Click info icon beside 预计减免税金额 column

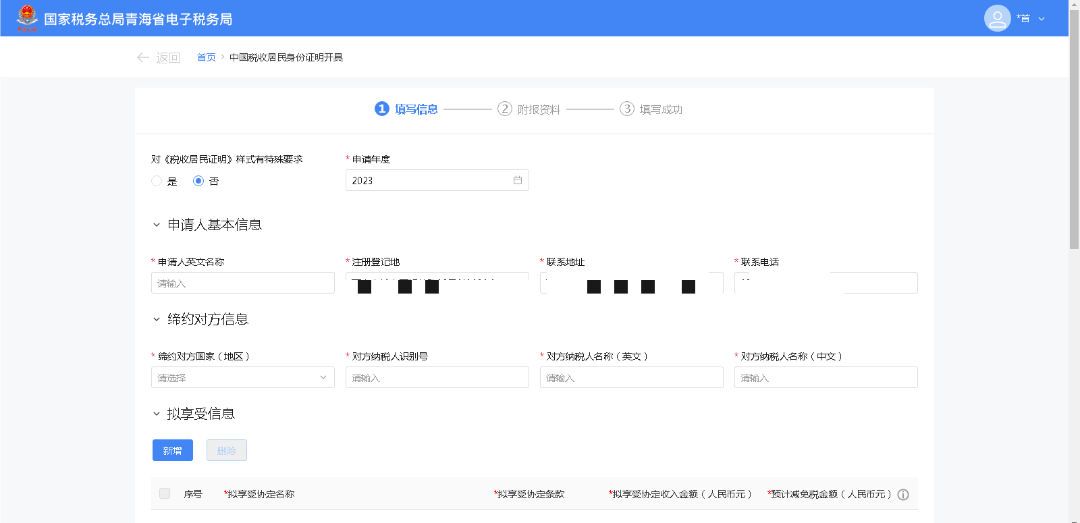[903, 494]
